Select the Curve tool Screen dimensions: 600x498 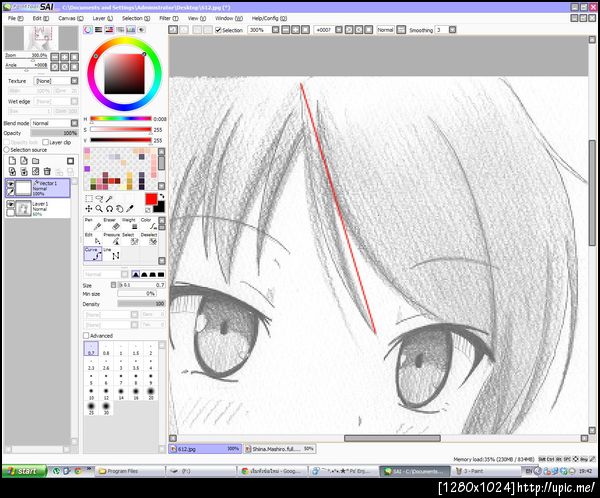click(x=93, y=254)
